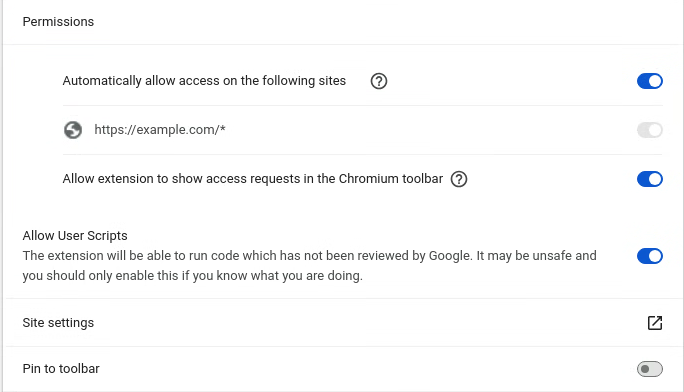Click the word Google in user scripts description

pos(451,256)
